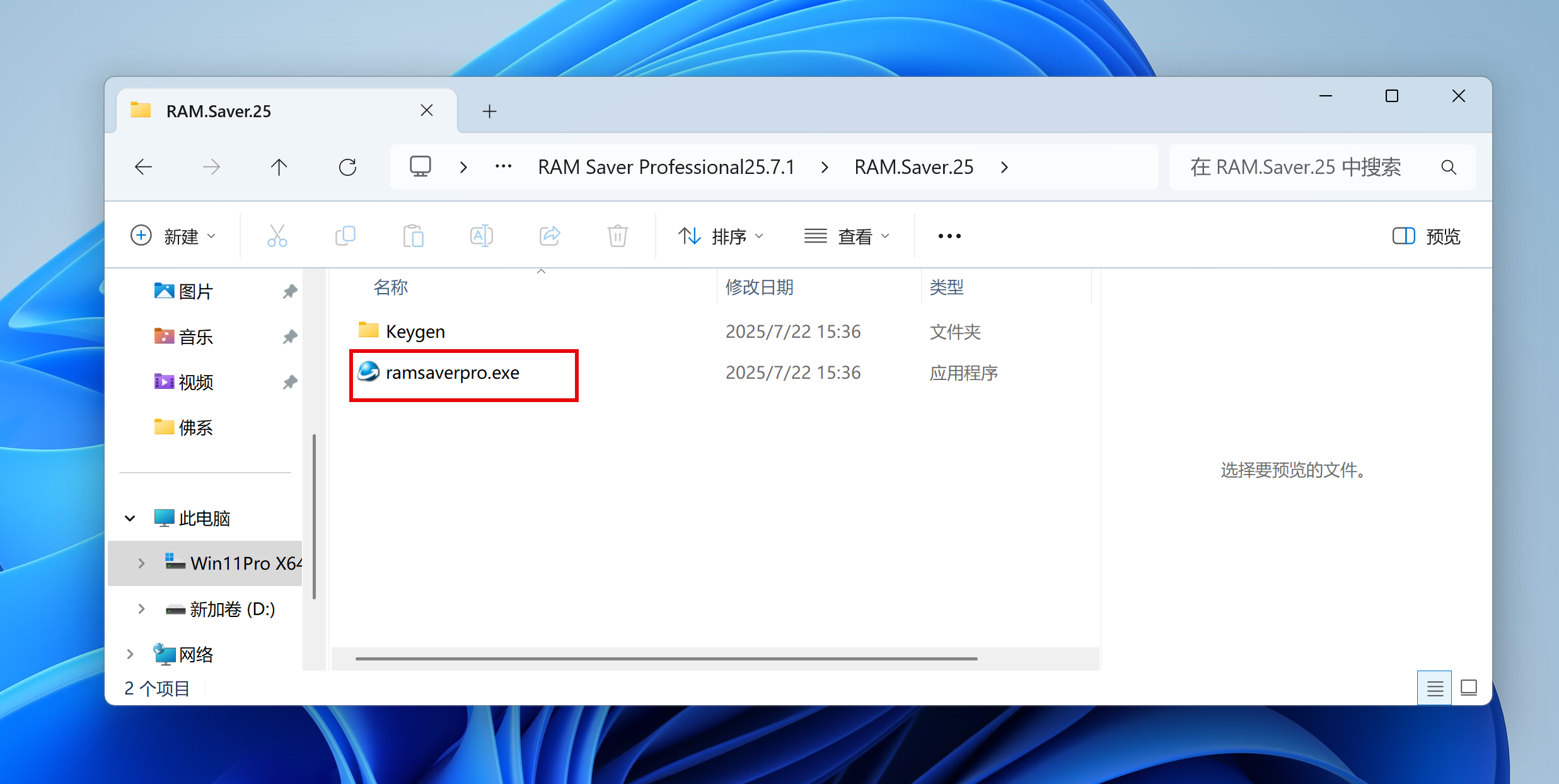Click the Delete trash icon
This screenshot has height=784, width=1559.
click(x=617, y=236)
